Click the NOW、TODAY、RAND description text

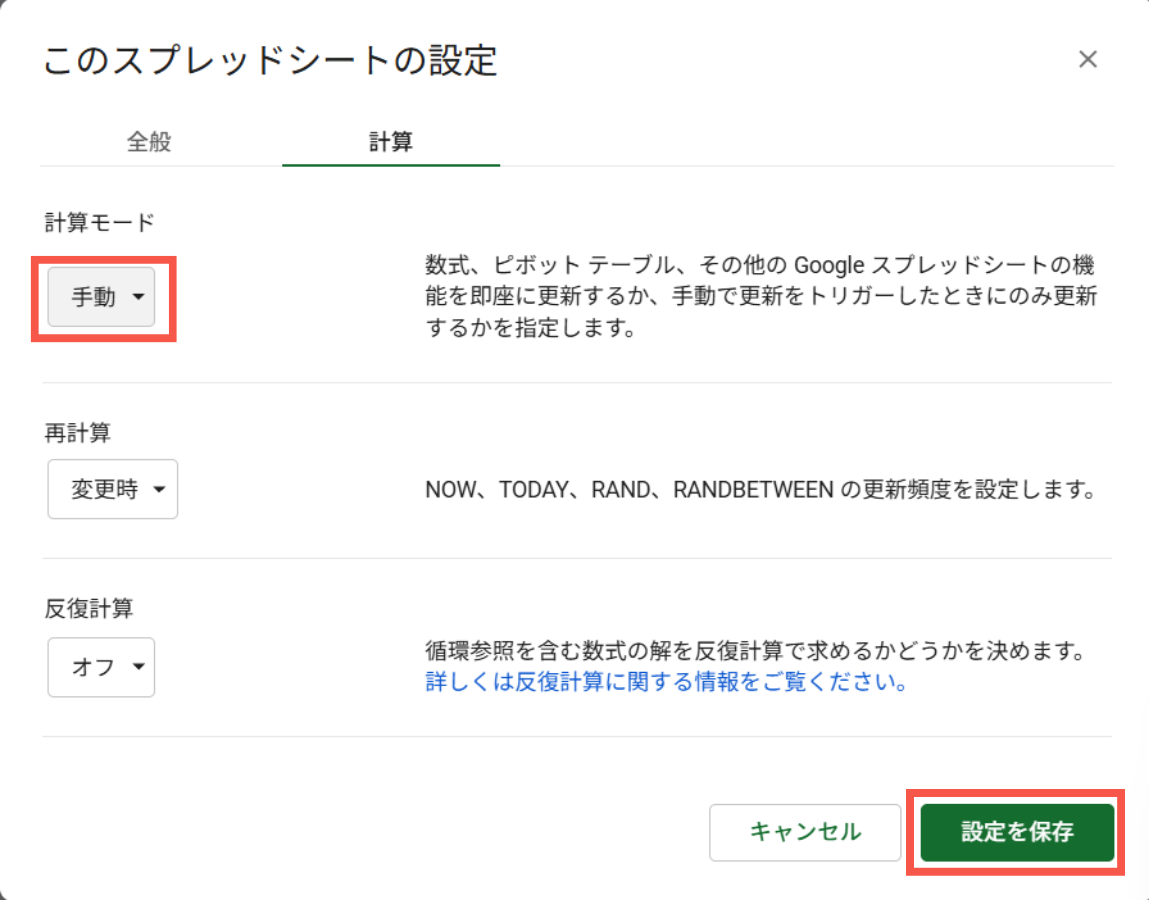pyautogui.click(x=761, y=489)
